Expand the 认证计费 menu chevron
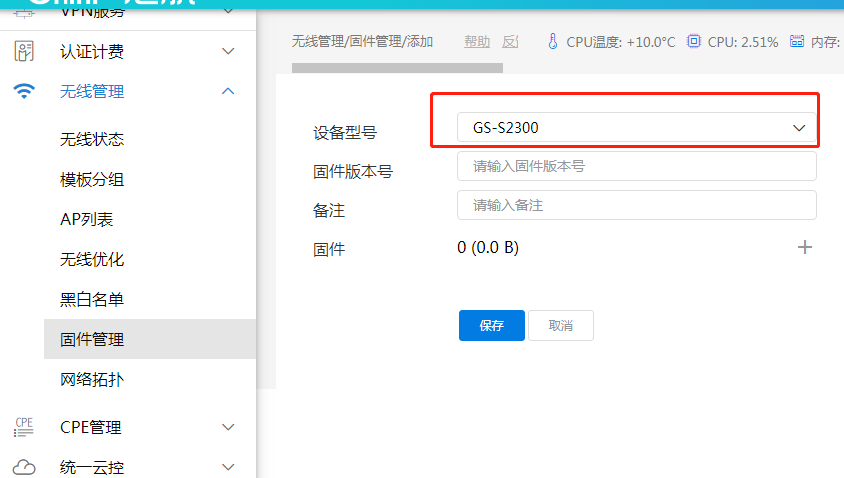The height and width of the screenshot is (478, 844). pyautogui.click(x=228, y=51)
